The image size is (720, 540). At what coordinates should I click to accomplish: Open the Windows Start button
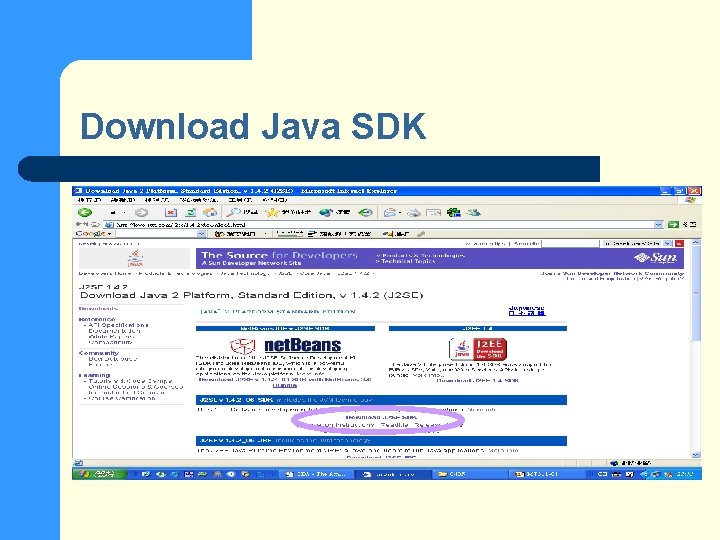pyautogui.click(x=98, y=474)
